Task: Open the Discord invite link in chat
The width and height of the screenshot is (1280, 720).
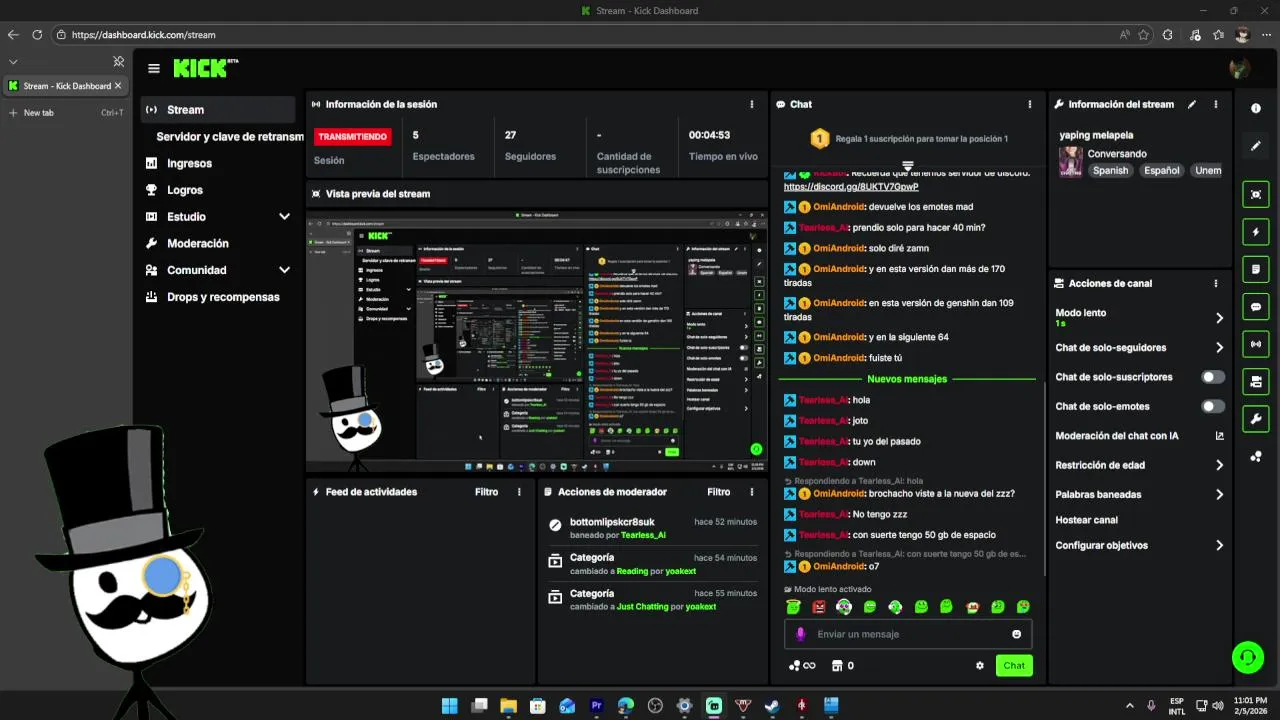Action: coord(851,187)
